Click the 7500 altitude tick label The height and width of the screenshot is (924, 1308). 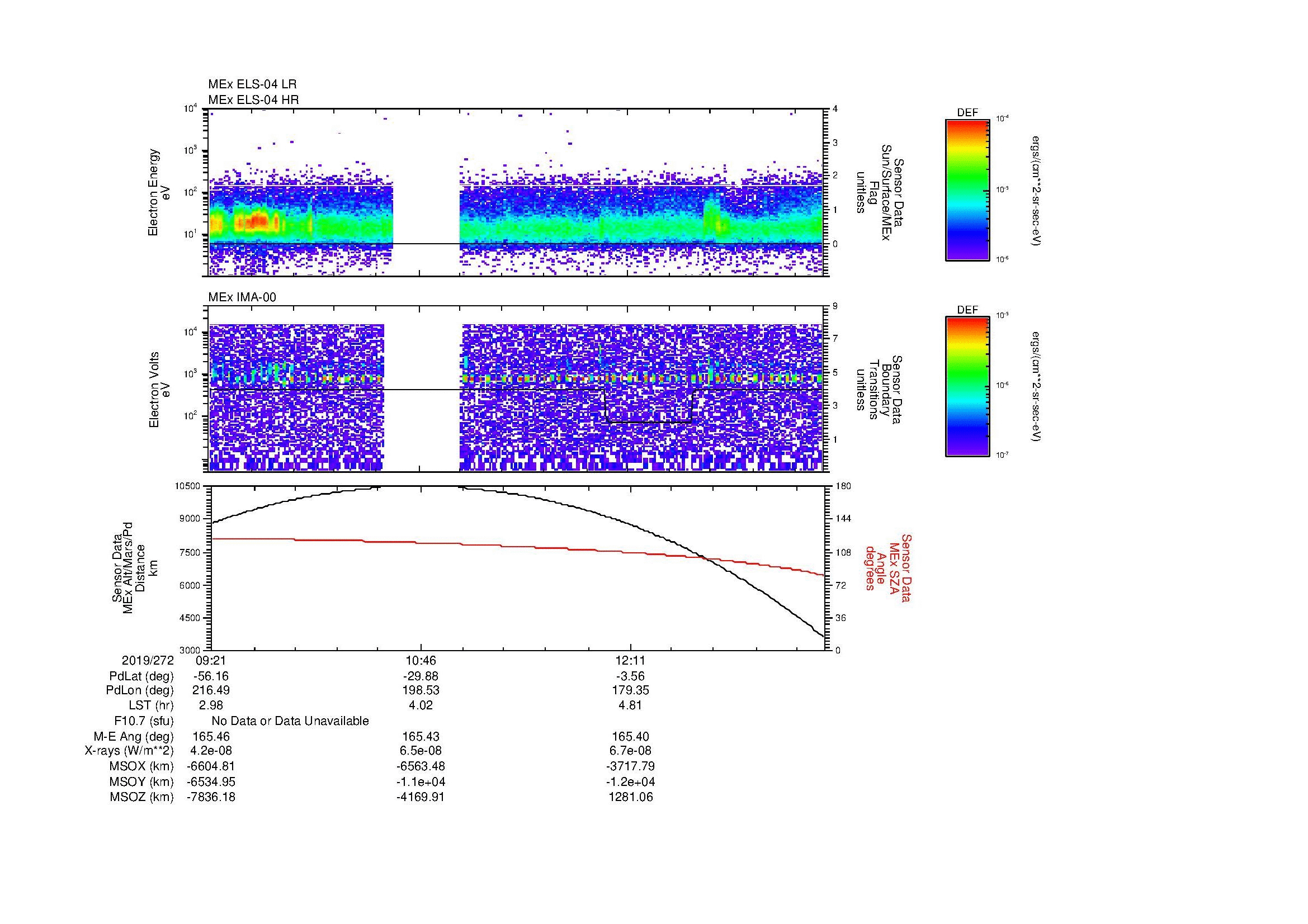[189, 552]
